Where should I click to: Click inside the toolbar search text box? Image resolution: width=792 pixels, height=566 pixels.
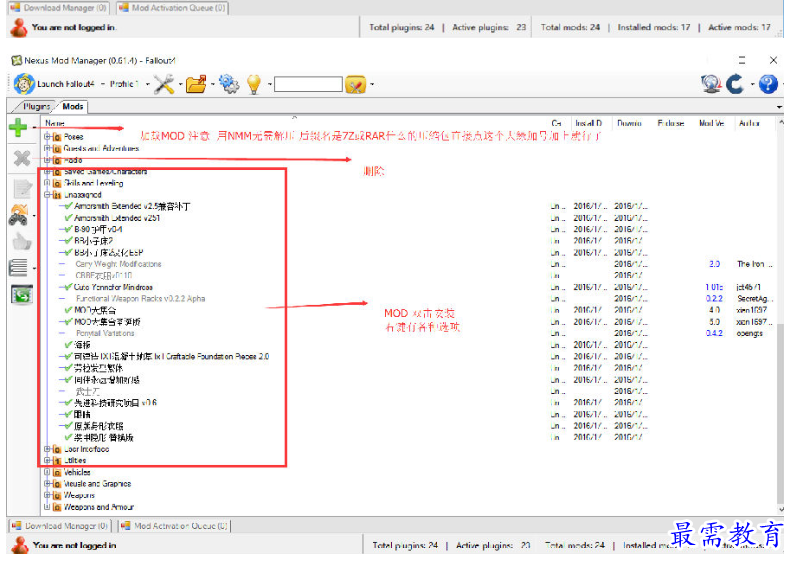(308, 84)
